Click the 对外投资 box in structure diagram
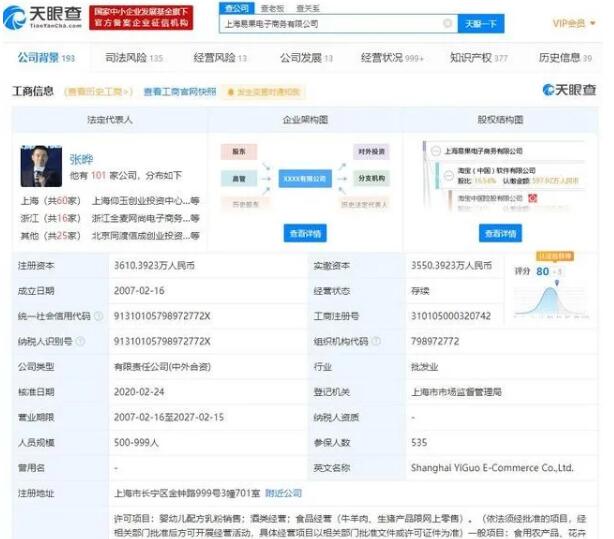The width and height of the screenshot is (614, 539). click(371, 152)
